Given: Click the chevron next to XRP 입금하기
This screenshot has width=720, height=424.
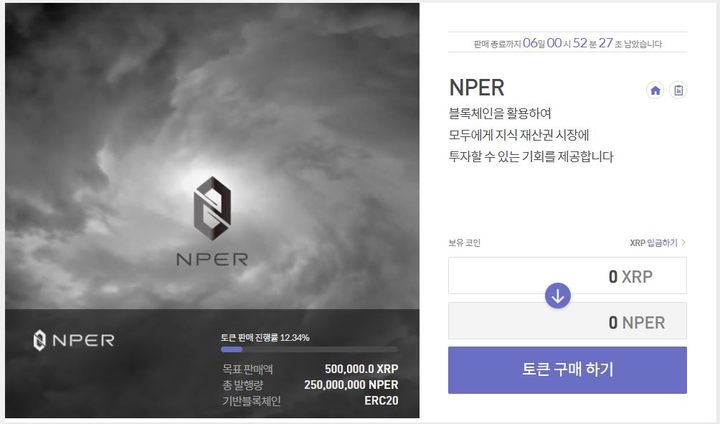Looking at the screenshot, I should (x=683, y=243).
